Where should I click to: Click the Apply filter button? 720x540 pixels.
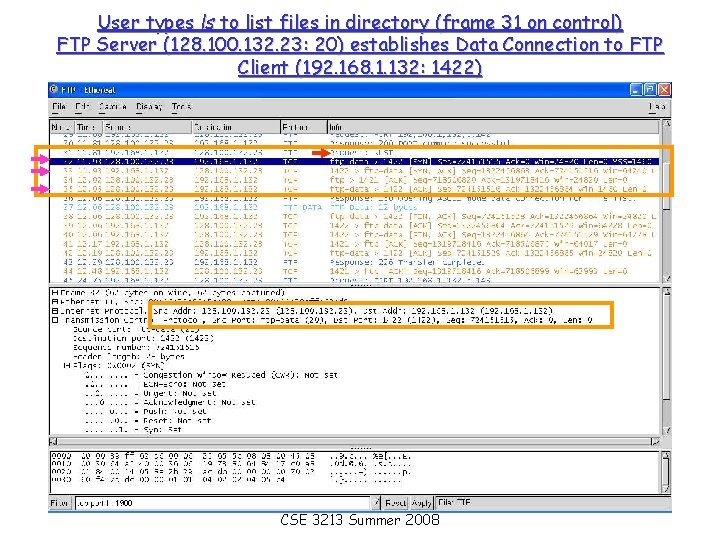pyautogui.click(x=421, y=503)
